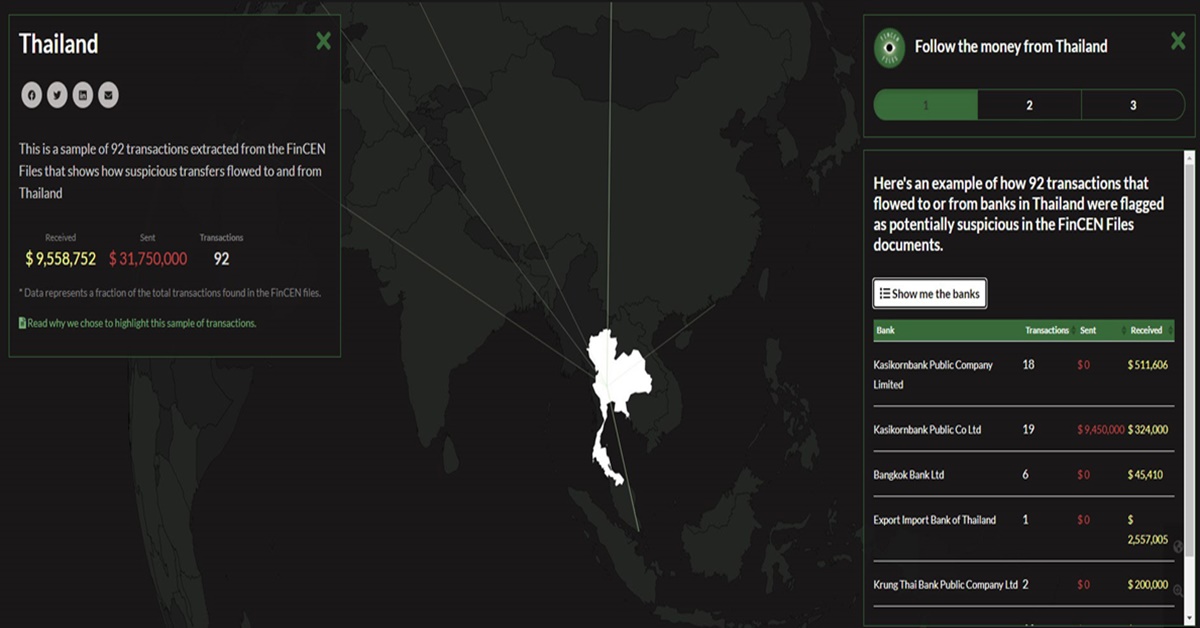This screenshot has height=628, width=1200.
Task: Click transaction count 19 in table
Action: (x=1028, y=429)
